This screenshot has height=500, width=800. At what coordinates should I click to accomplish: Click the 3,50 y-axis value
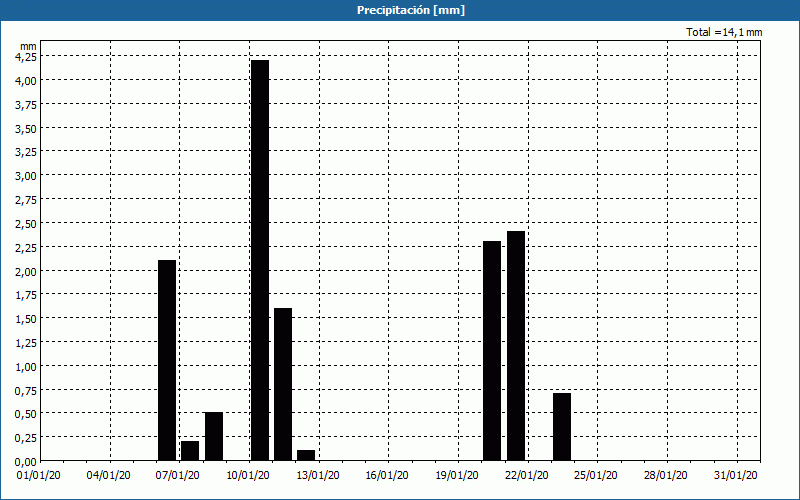tap(26, 129)
